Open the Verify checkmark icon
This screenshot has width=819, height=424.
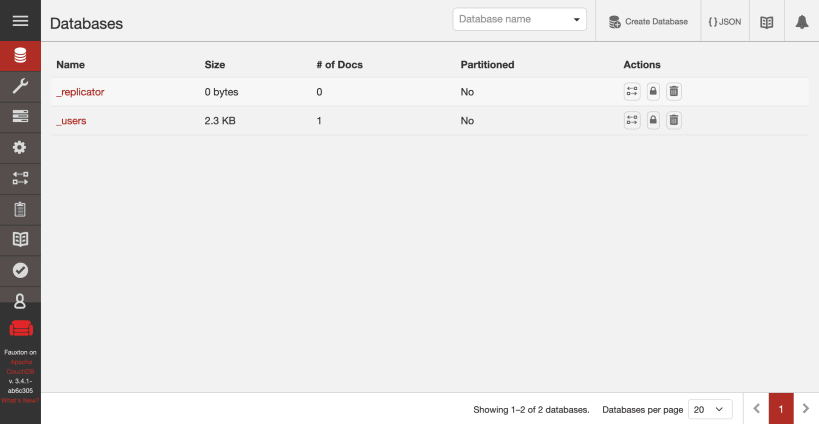tap(20, 269)
